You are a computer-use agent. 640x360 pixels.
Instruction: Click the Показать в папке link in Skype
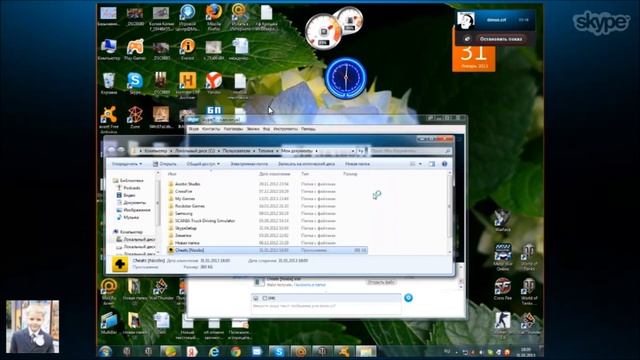point(310,284)
